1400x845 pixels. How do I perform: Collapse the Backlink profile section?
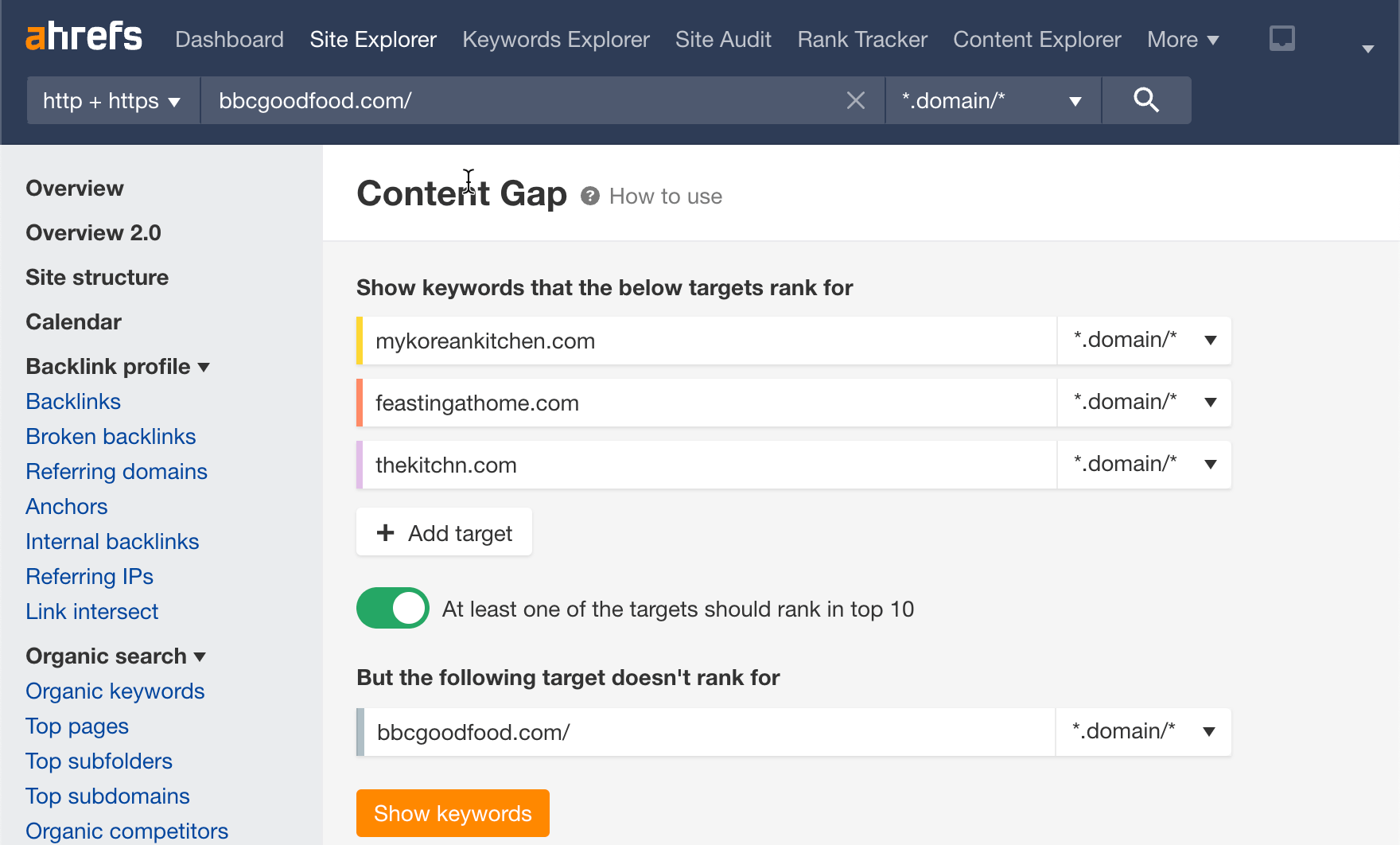tap(204, 367)
